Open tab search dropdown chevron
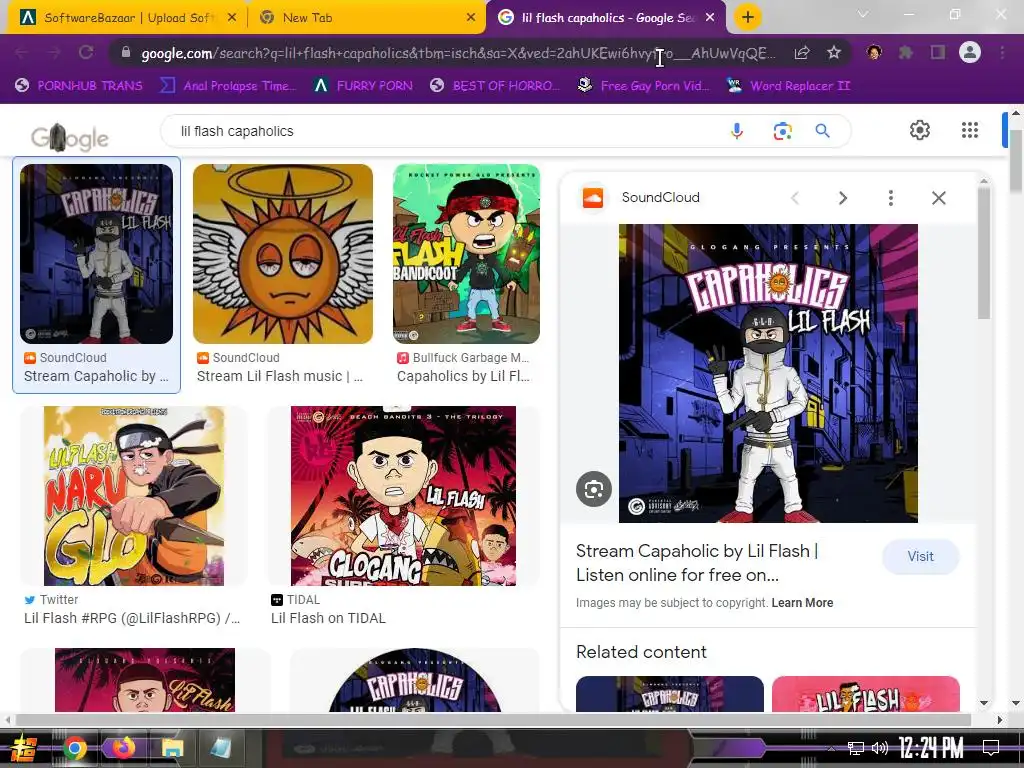The image size is (1024, 768). point(863,14)
